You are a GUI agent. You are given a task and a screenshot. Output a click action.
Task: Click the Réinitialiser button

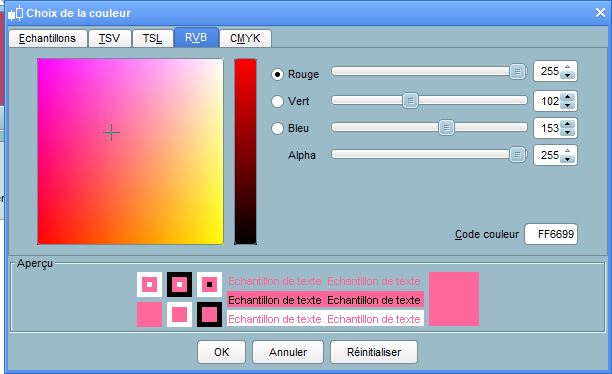coord(374,352)
